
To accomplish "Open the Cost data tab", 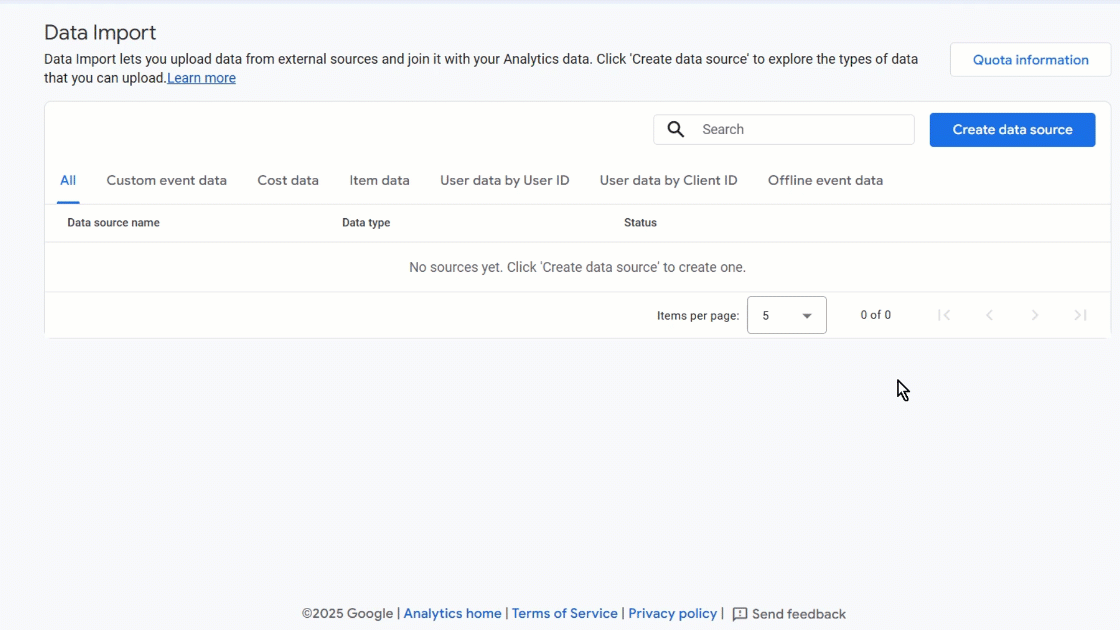I will click(288, 181).
